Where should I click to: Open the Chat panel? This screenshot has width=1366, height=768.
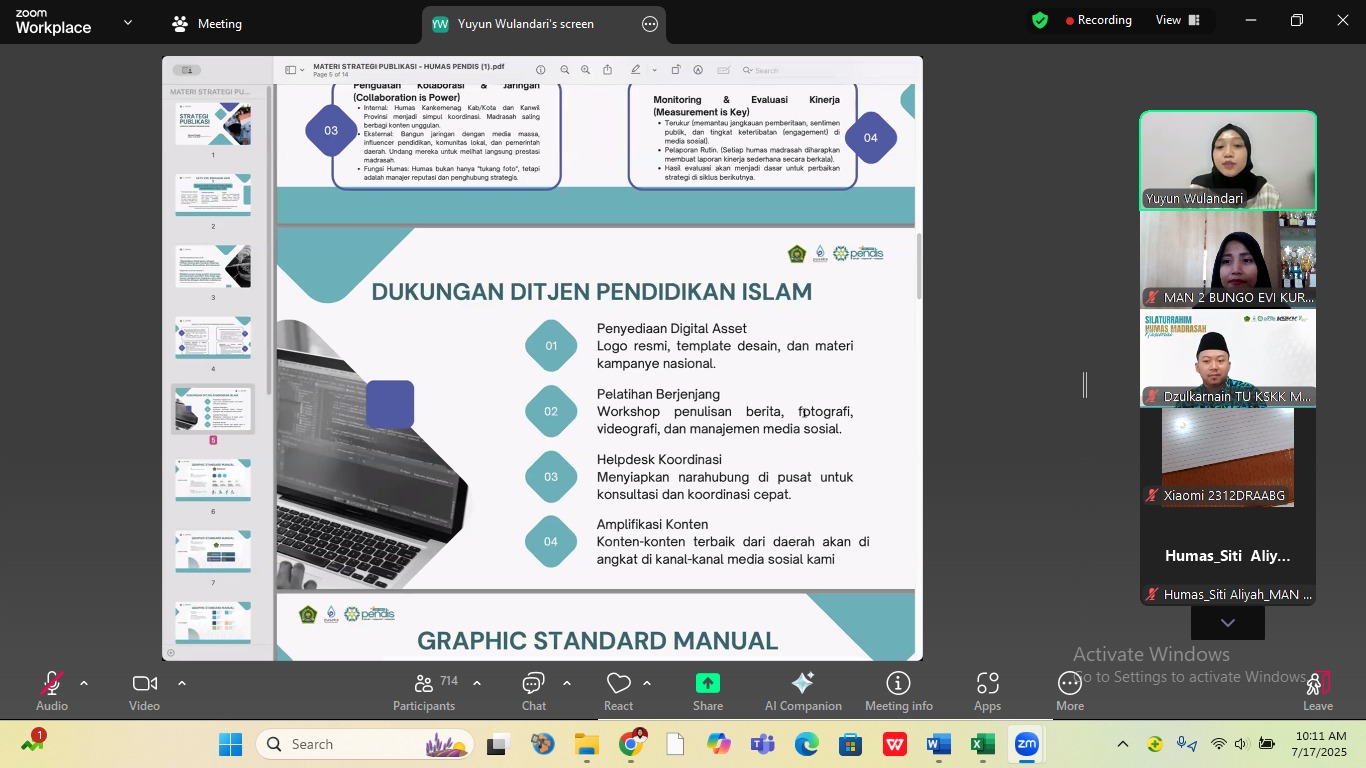pyautogui.click(x=533, y=691)
